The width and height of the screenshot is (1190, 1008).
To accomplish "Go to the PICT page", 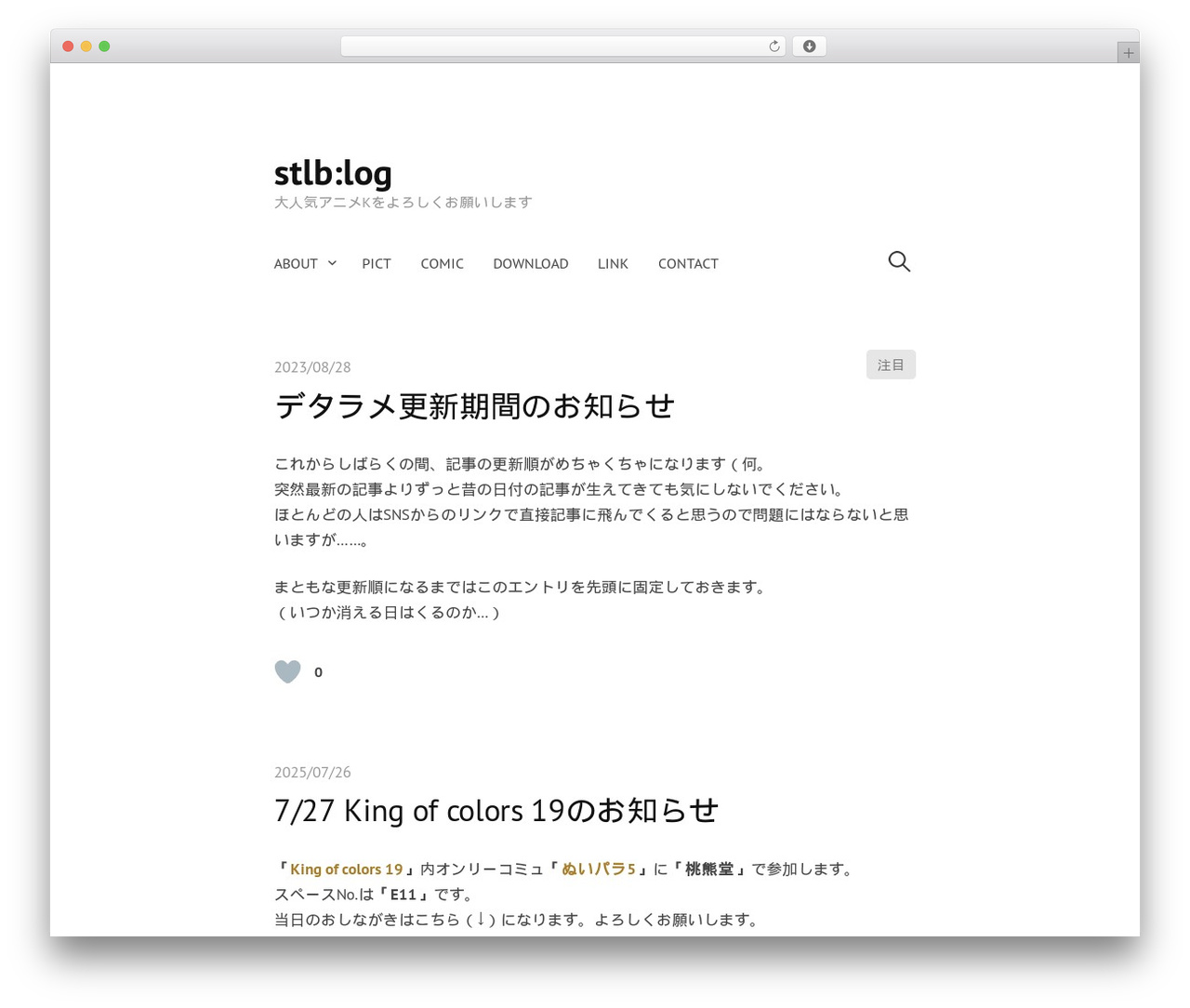I will point(377,264).
